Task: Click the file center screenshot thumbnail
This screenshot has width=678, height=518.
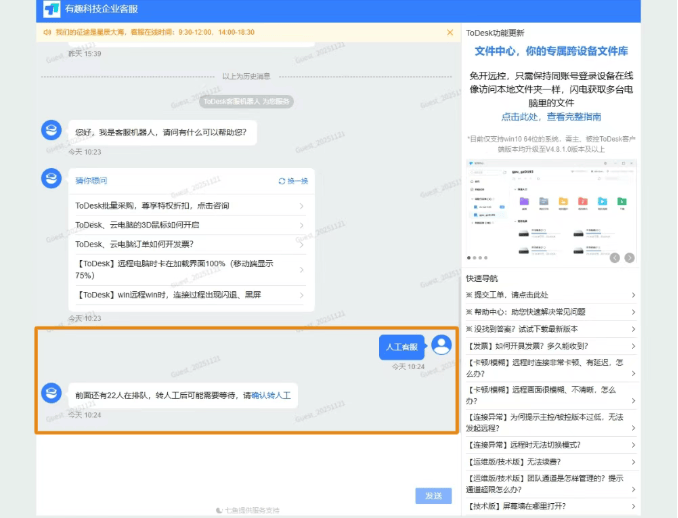Action: point(551,211)
